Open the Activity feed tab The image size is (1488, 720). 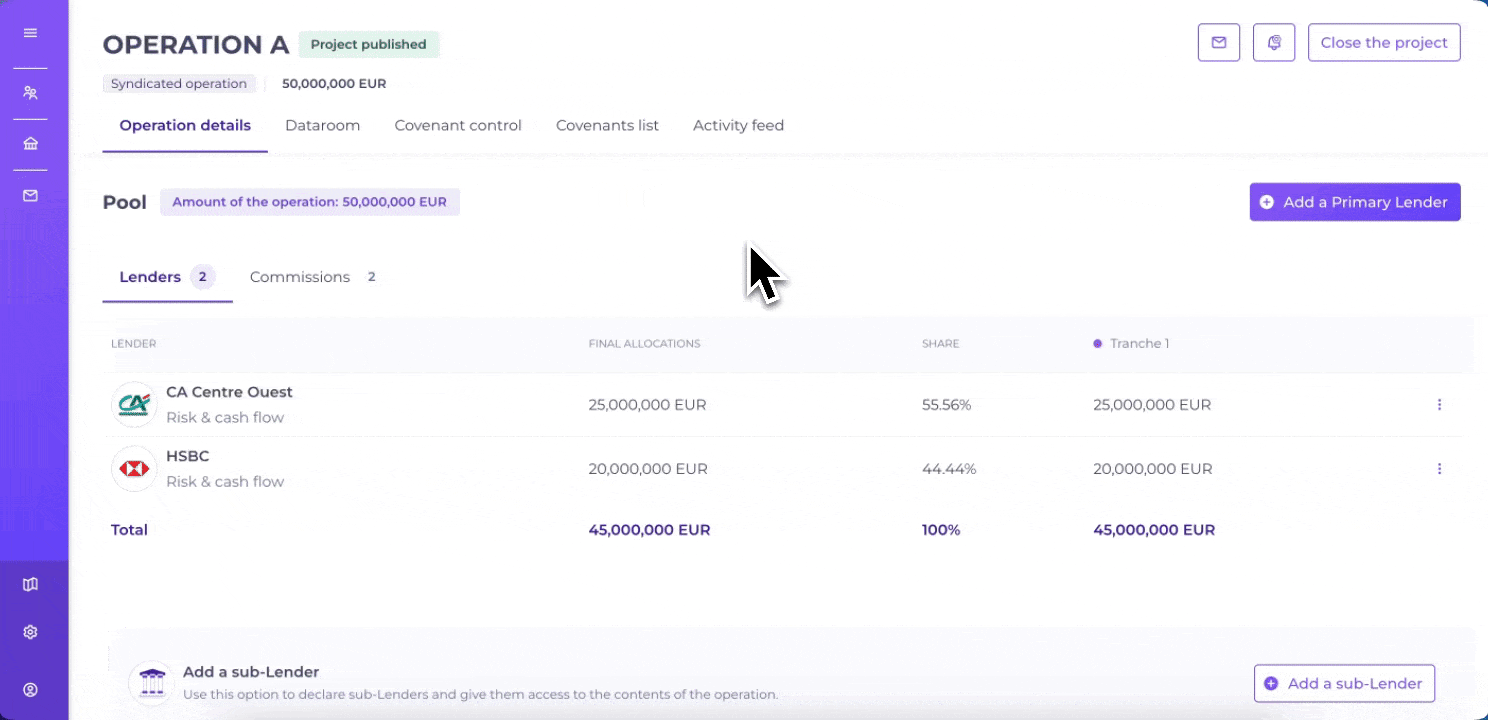738,126
